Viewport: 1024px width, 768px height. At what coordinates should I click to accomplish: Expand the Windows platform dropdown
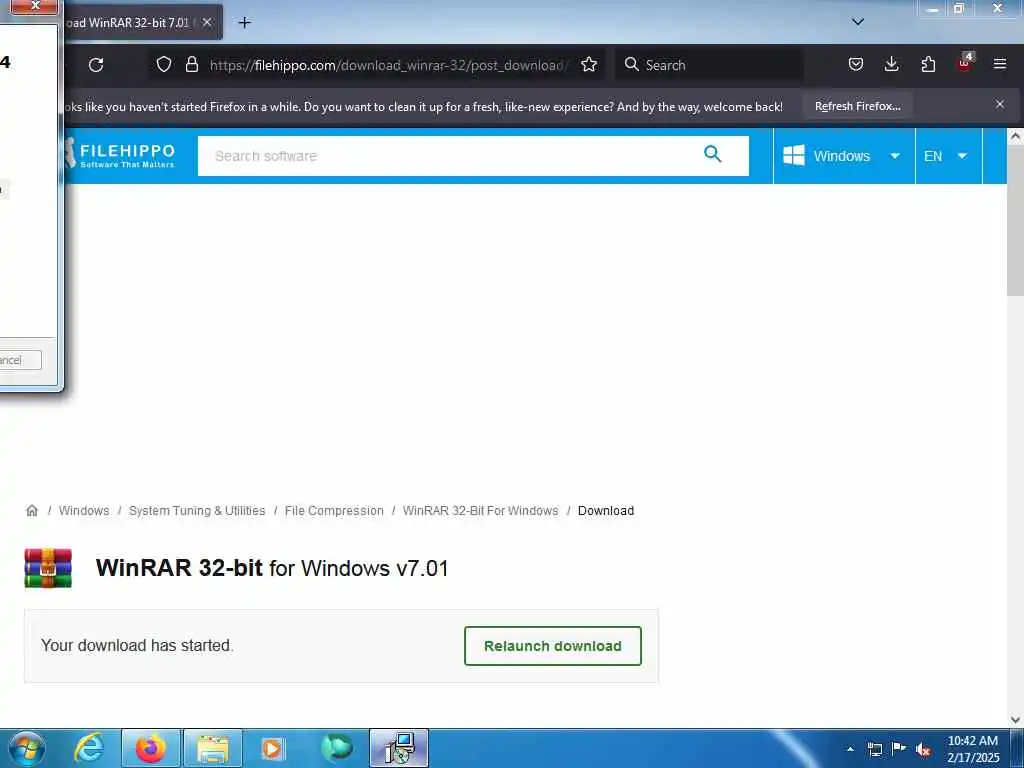tap(844, 156)
